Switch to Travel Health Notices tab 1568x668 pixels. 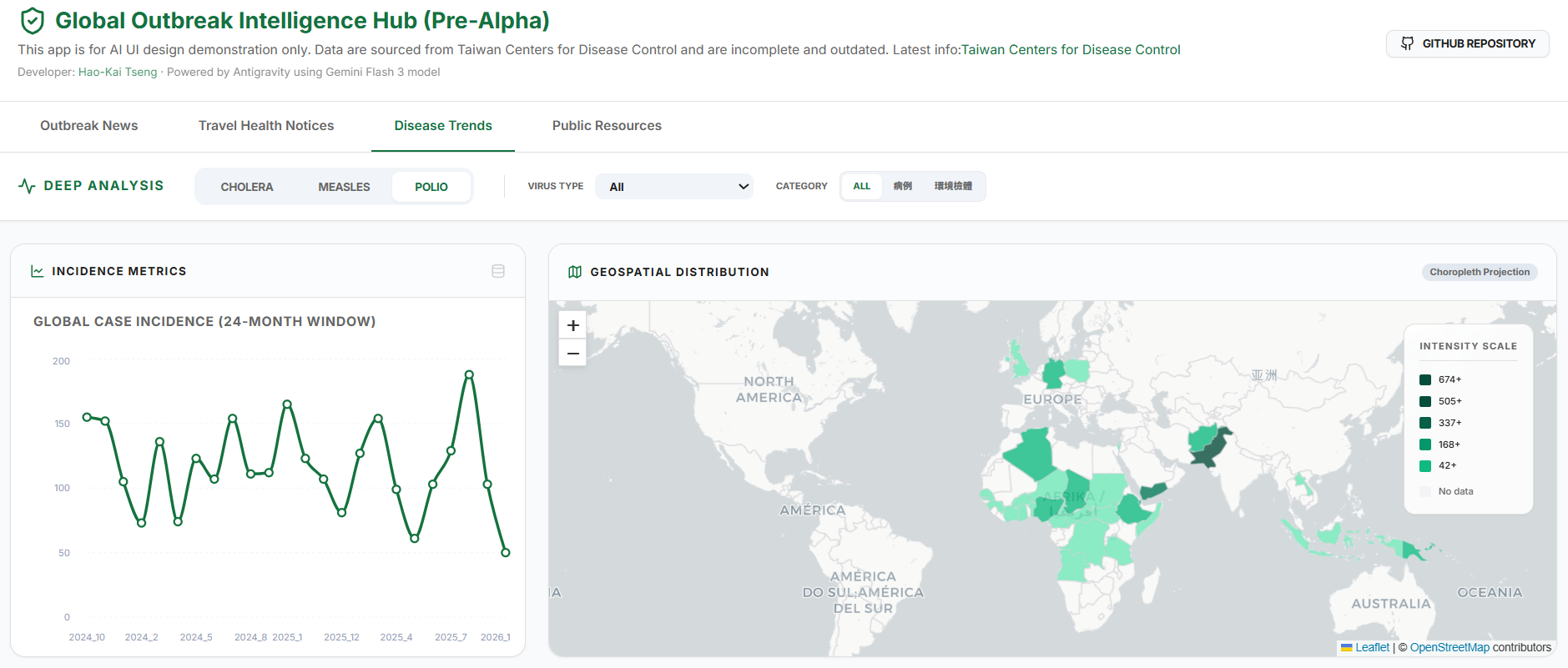pyautogui.click(x=266, y=126)
